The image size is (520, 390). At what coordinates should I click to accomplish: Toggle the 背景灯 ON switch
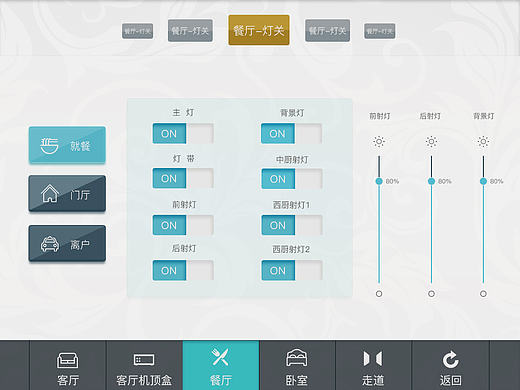tap(292, 133)
